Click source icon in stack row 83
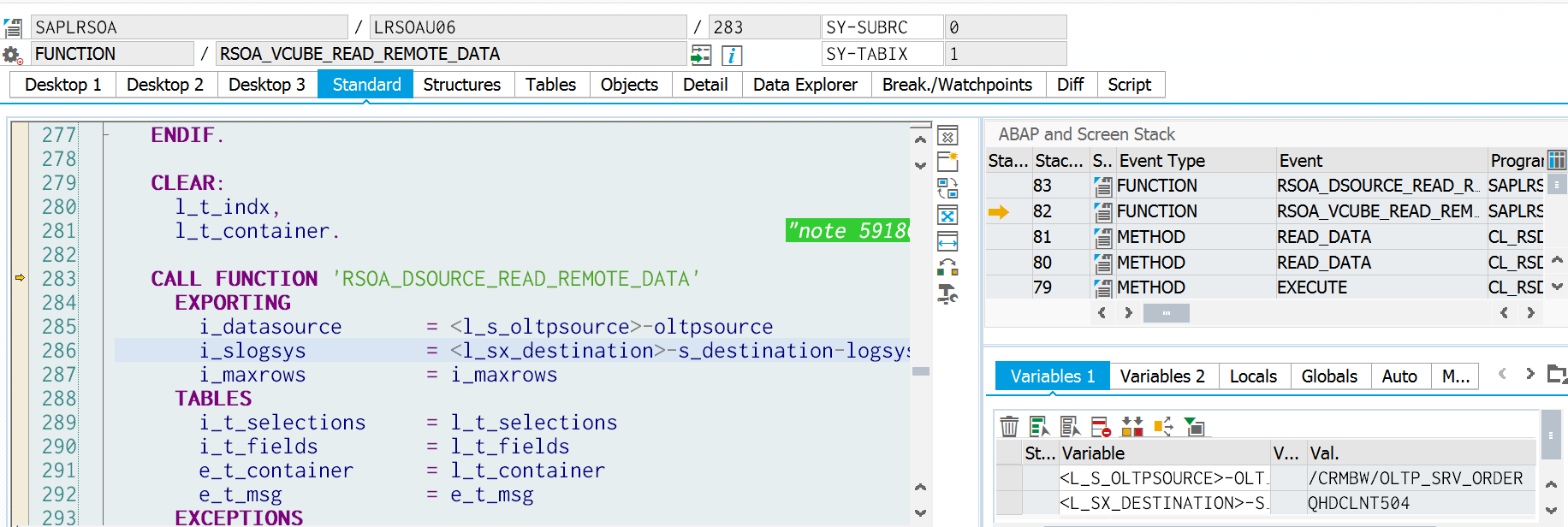Viewport: 1568px width, 527px height. pyautogui.click(x=1103, y=186)
